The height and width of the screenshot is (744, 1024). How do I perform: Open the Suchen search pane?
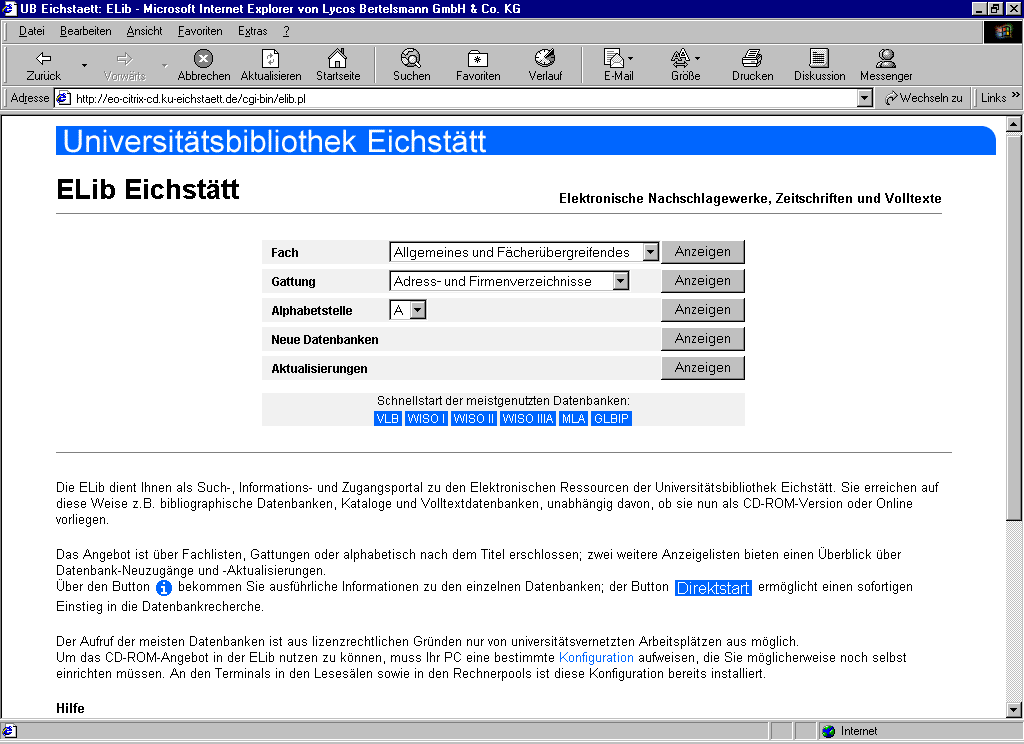coord(411,65)
